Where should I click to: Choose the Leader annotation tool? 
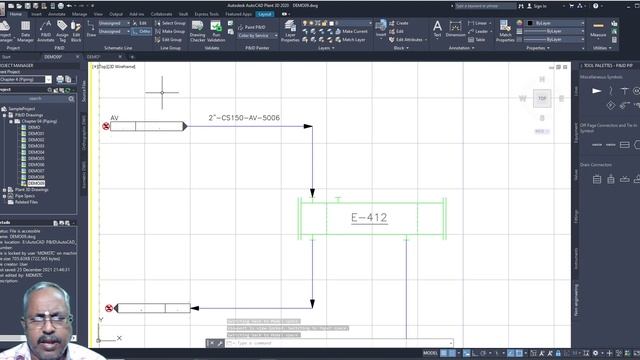tap(479, 31)
